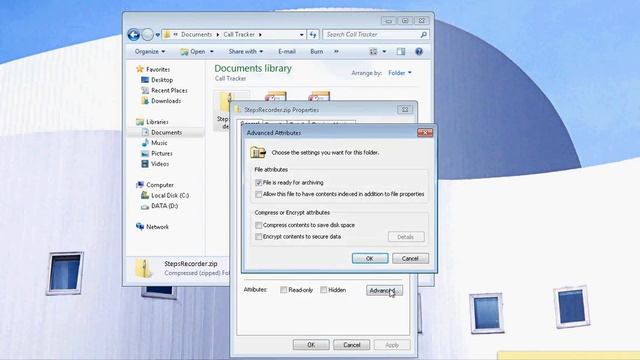Viewport: 640px width, 360px height.
Task: Enable Compress contents to save disk space
Action: pyautogui.click(x=258, y=225)
